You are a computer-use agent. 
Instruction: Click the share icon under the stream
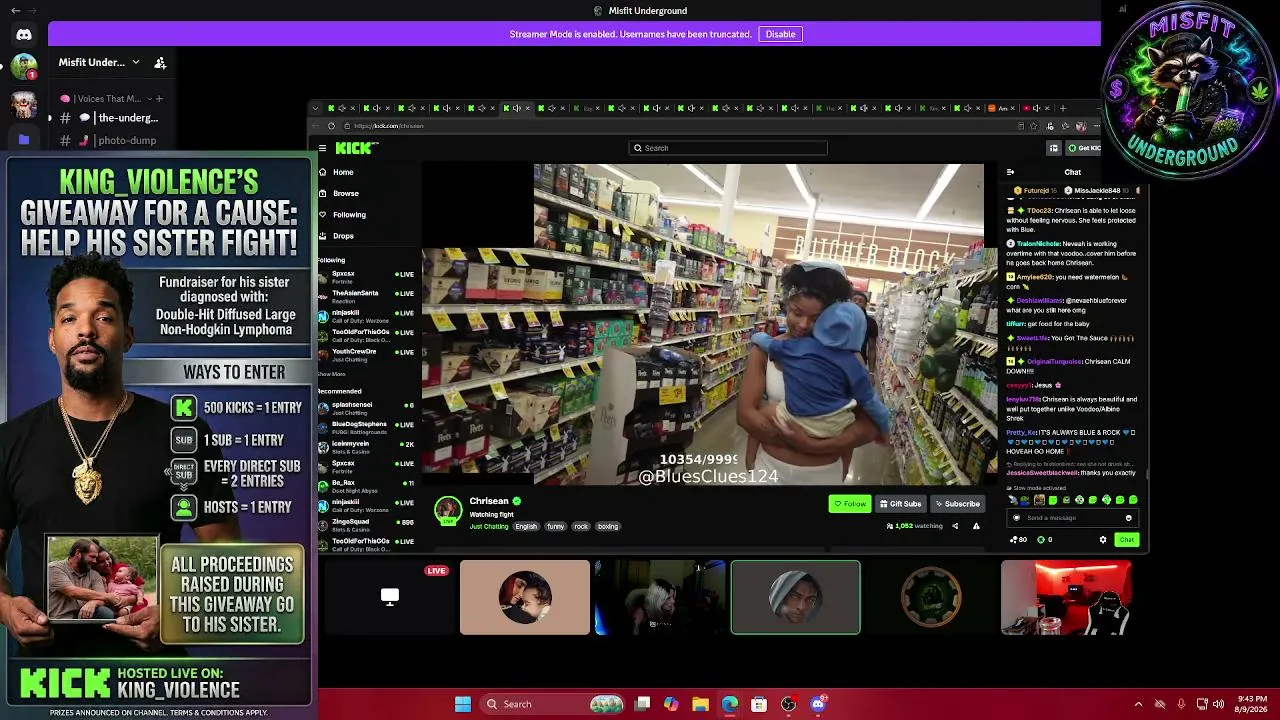tap(955, 526)
